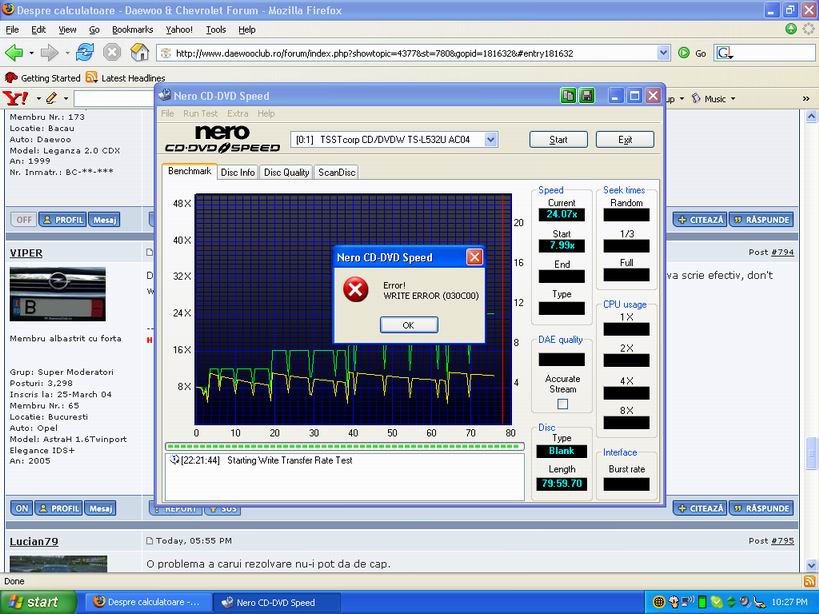The image size is (819, 614).
Task: Click the Exit button in Nero
Action: pos(625,139)
